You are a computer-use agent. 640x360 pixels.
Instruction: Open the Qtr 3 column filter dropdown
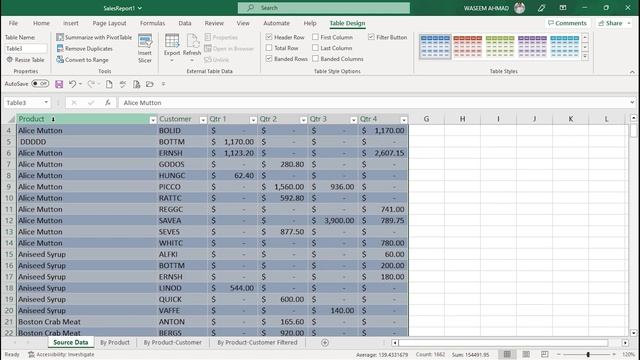353,120
